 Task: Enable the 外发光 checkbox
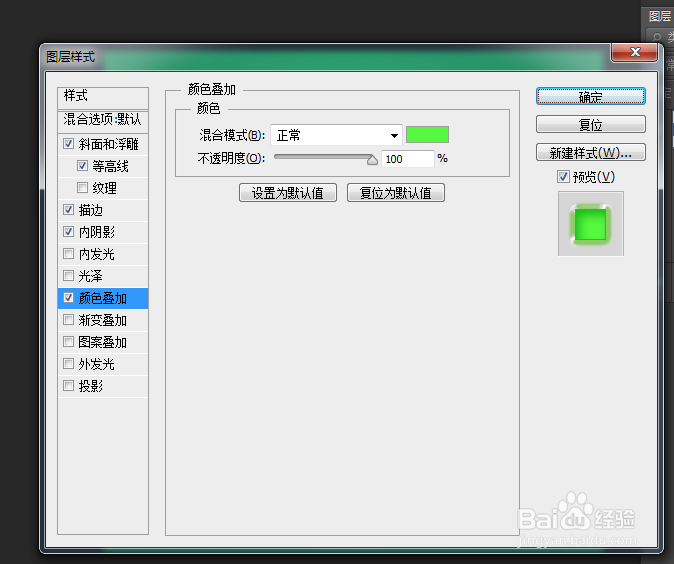point(68,364)
